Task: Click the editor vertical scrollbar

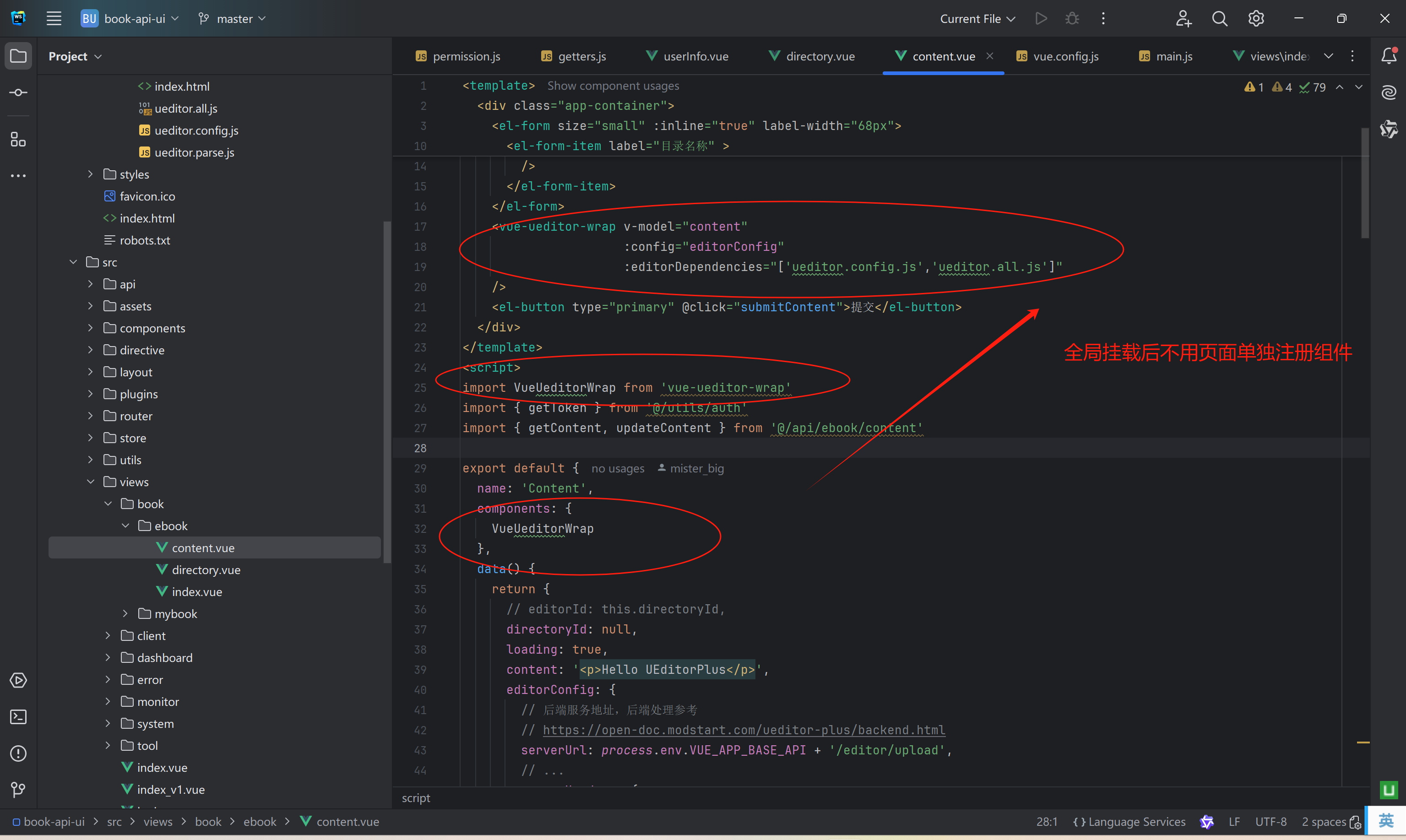Action: (1365, 183)
